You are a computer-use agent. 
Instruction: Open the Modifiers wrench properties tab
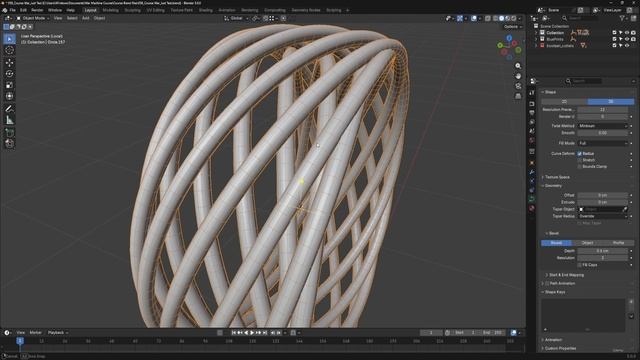coord(532,172)
